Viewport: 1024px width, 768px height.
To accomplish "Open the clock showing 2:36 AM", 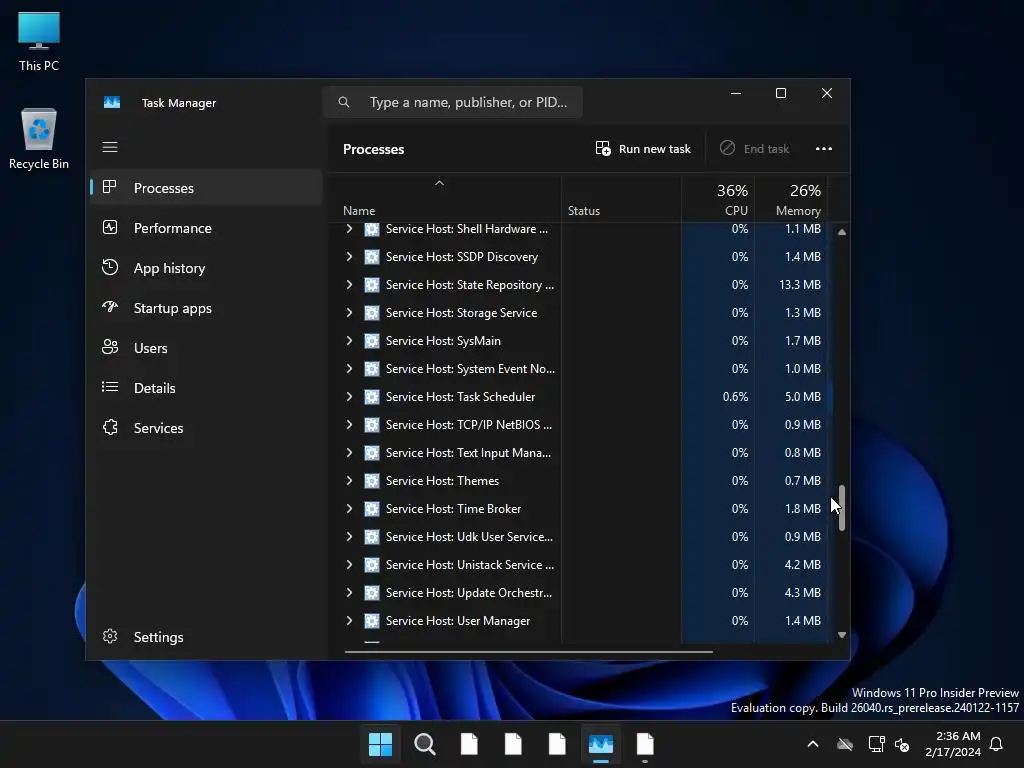I will point(953,744).
